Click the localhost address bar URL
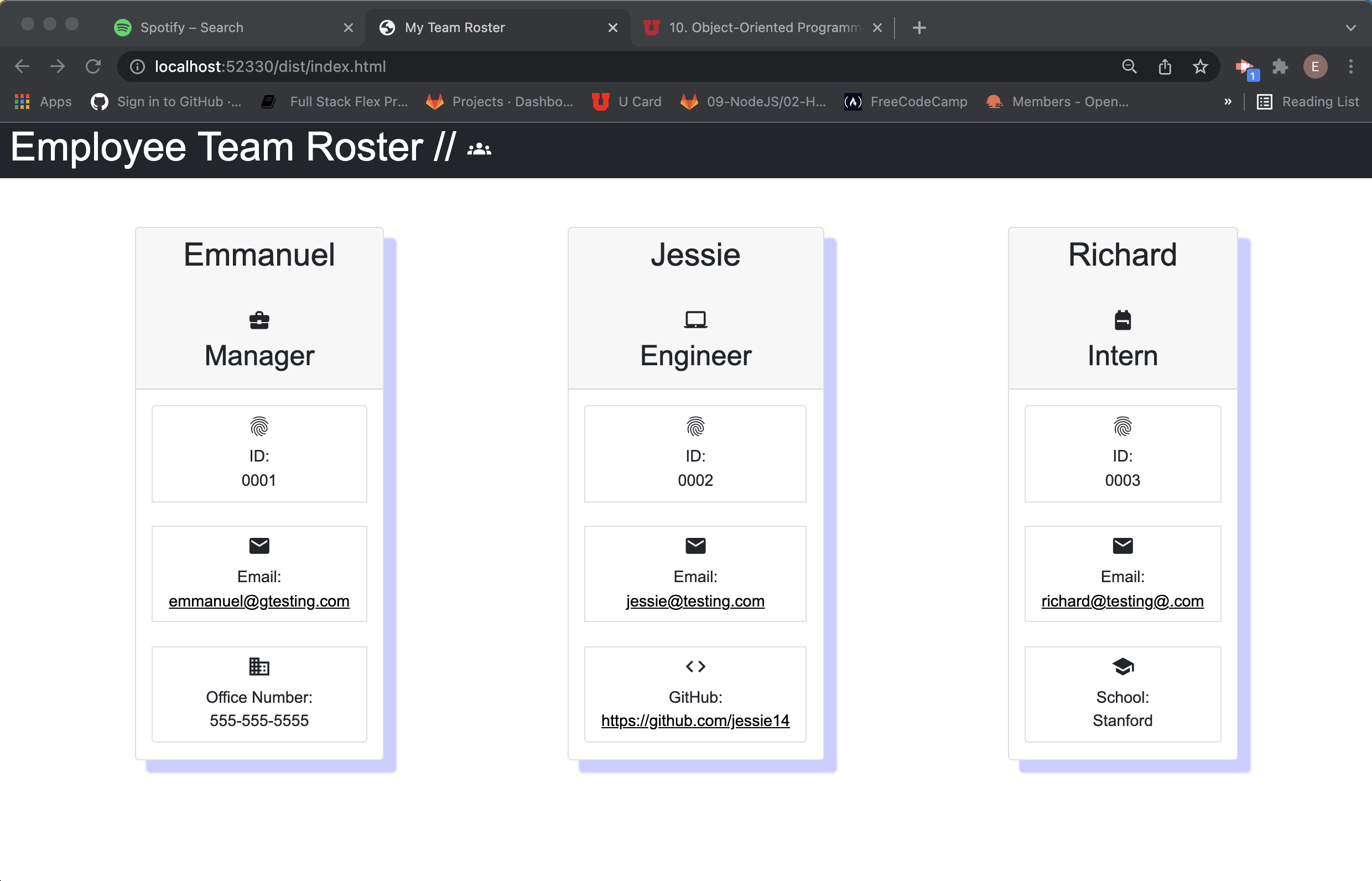 click(x=270, y=66)
